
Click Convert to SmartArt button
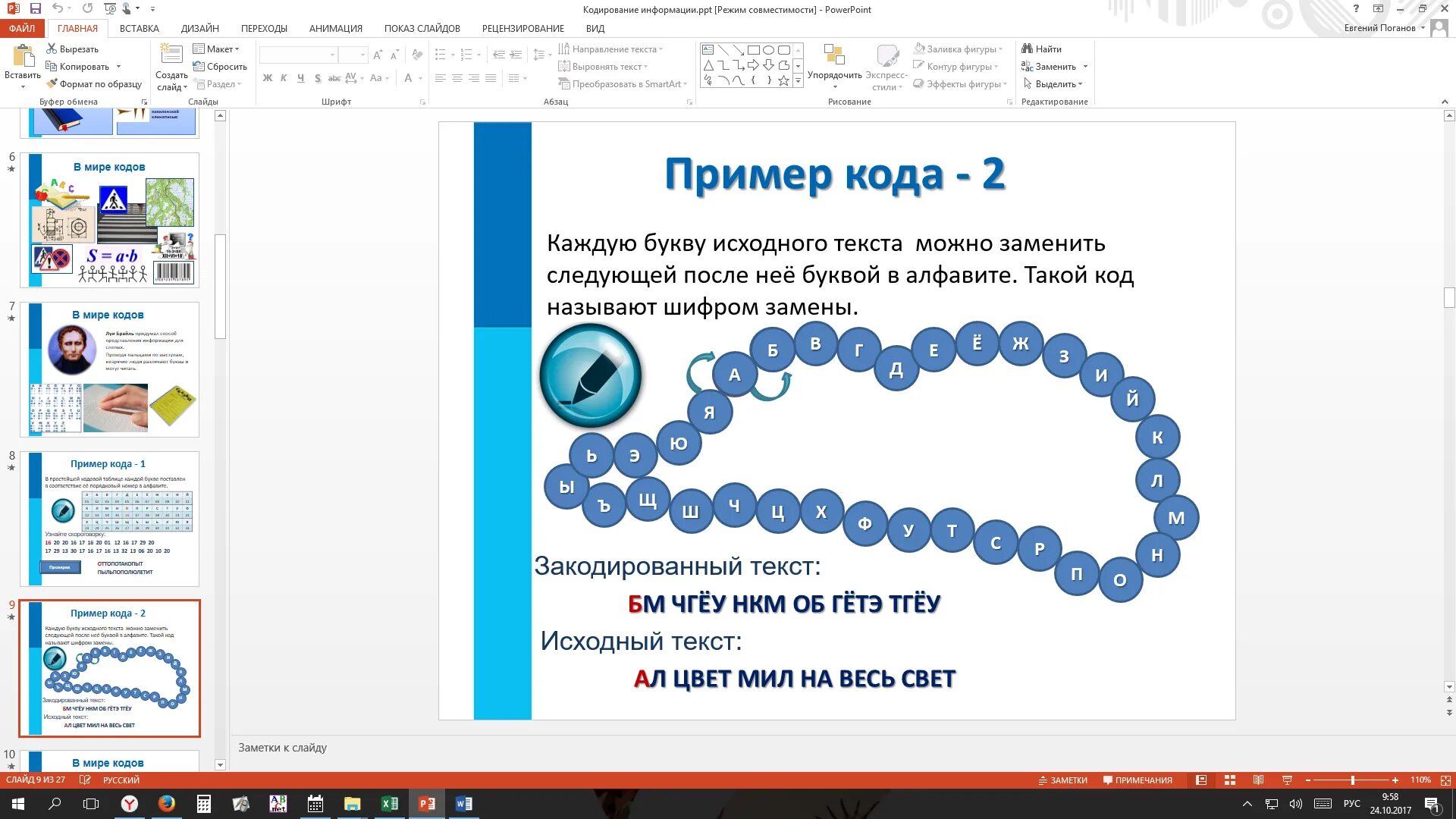tap(623, 84)
